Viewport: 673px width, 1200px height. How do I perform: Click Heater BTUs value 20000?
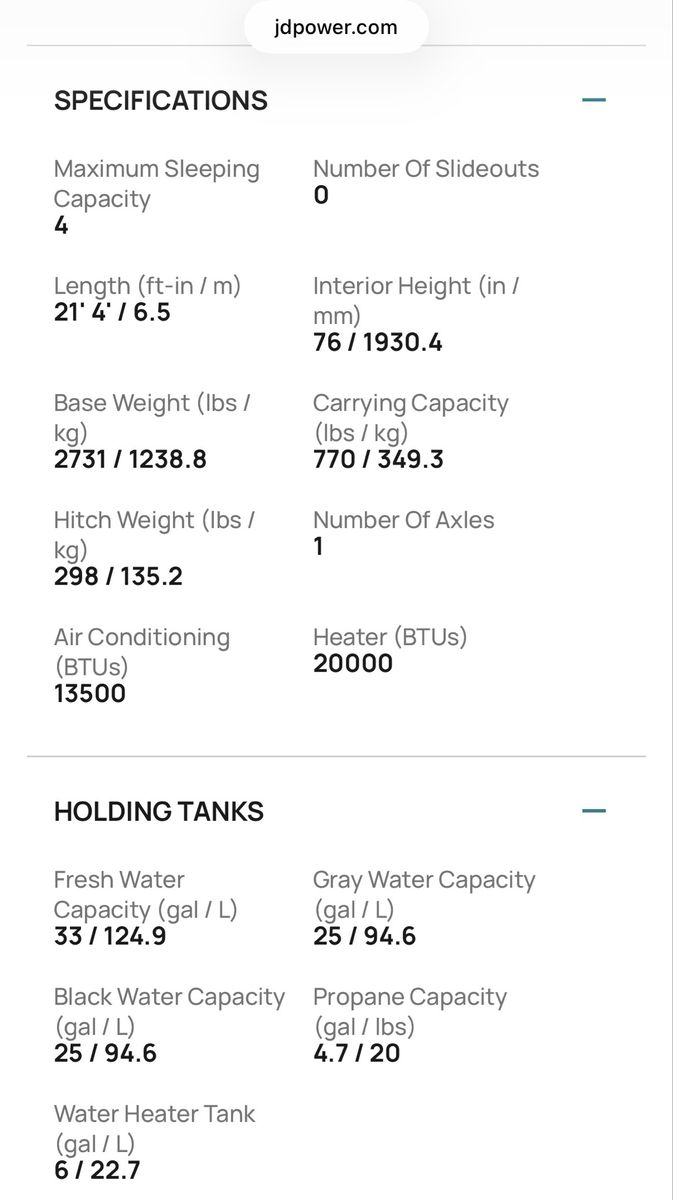tap(353, 664)
